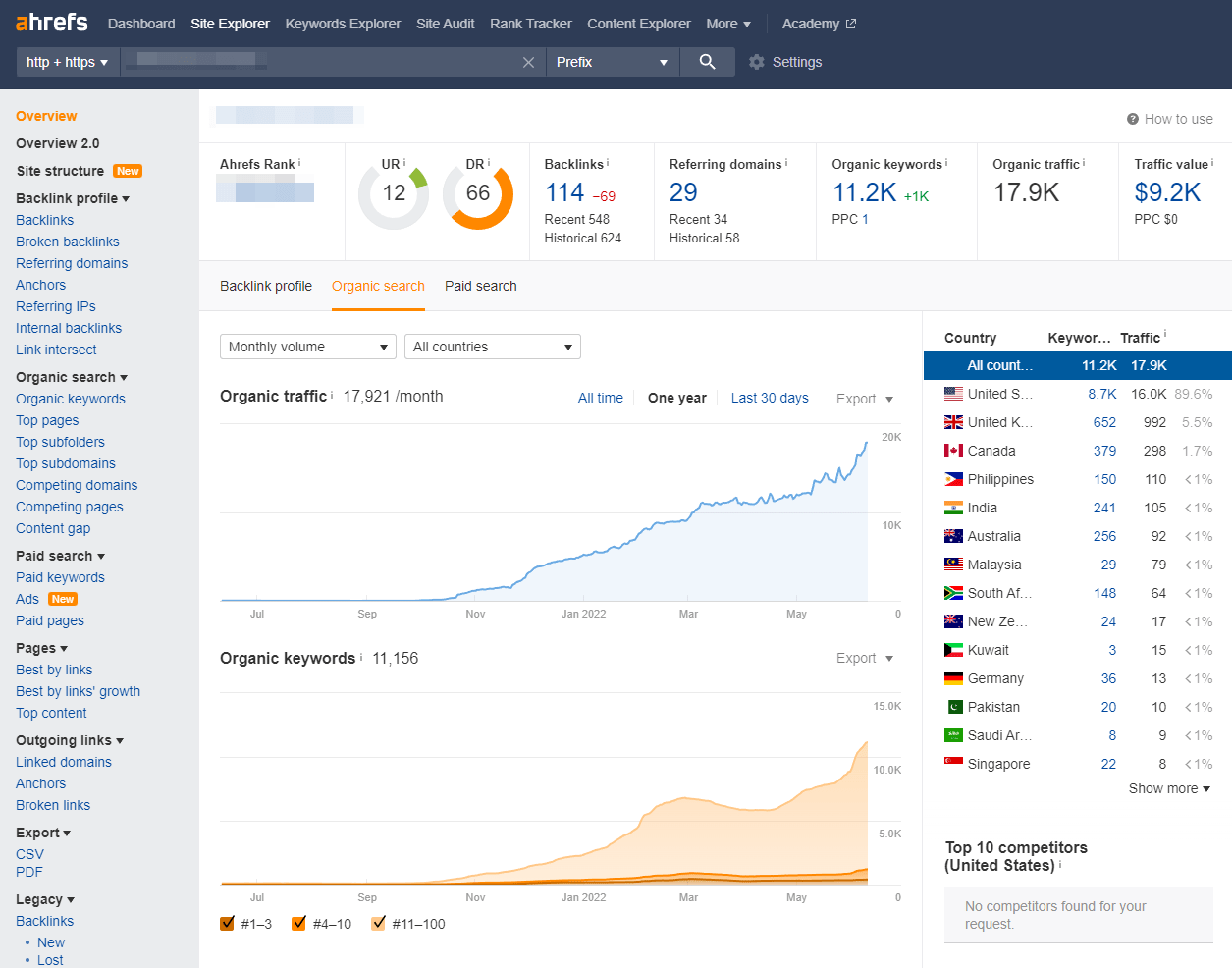
Task: Open the All countries dropdown
Action: (x=493, y=347)
